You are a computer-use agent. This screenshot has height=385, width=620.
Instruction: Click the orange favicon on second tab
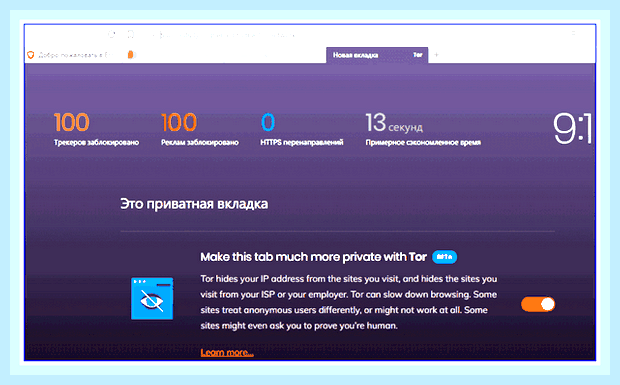(131, 55)
